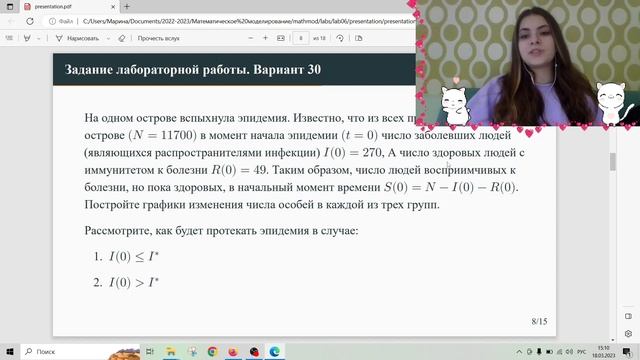Activate the Нарисовать draw tool
The height and width of the screenshot is (360, 640).
[77, 38]
